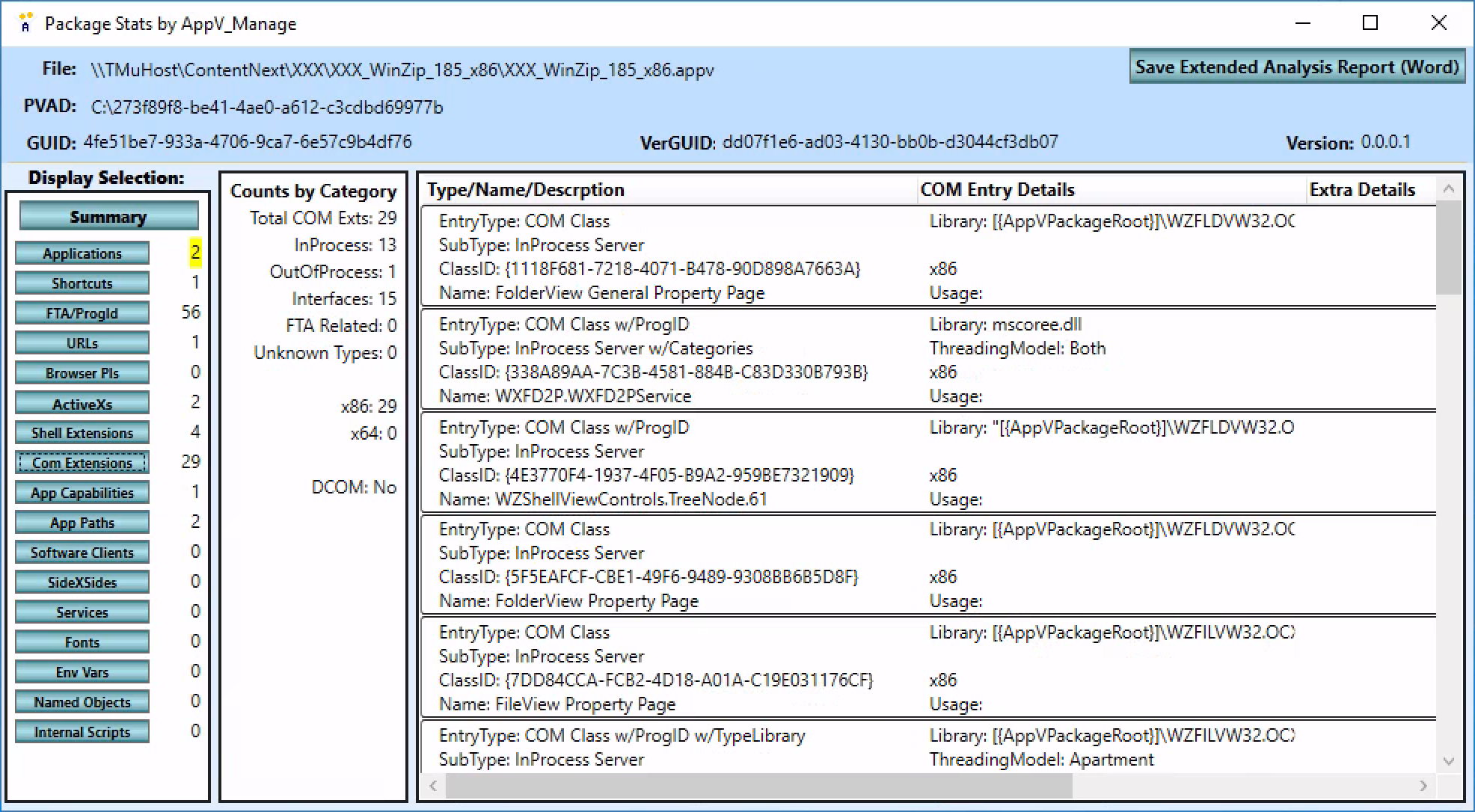
Task: Open the Env Vars category
Action: coord(82,672)
